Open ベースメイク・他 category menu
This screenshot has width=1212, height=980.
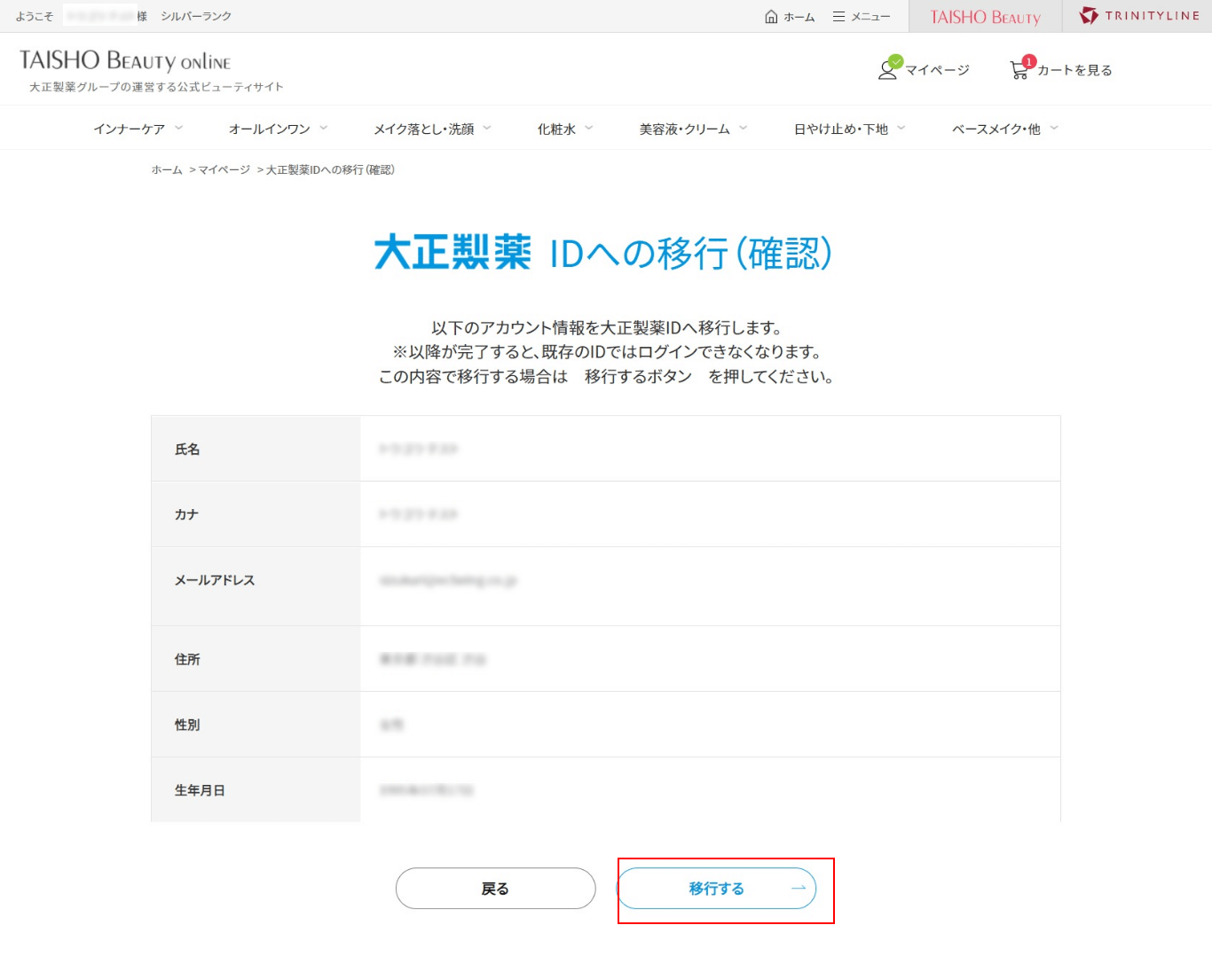tap(996, 129)
